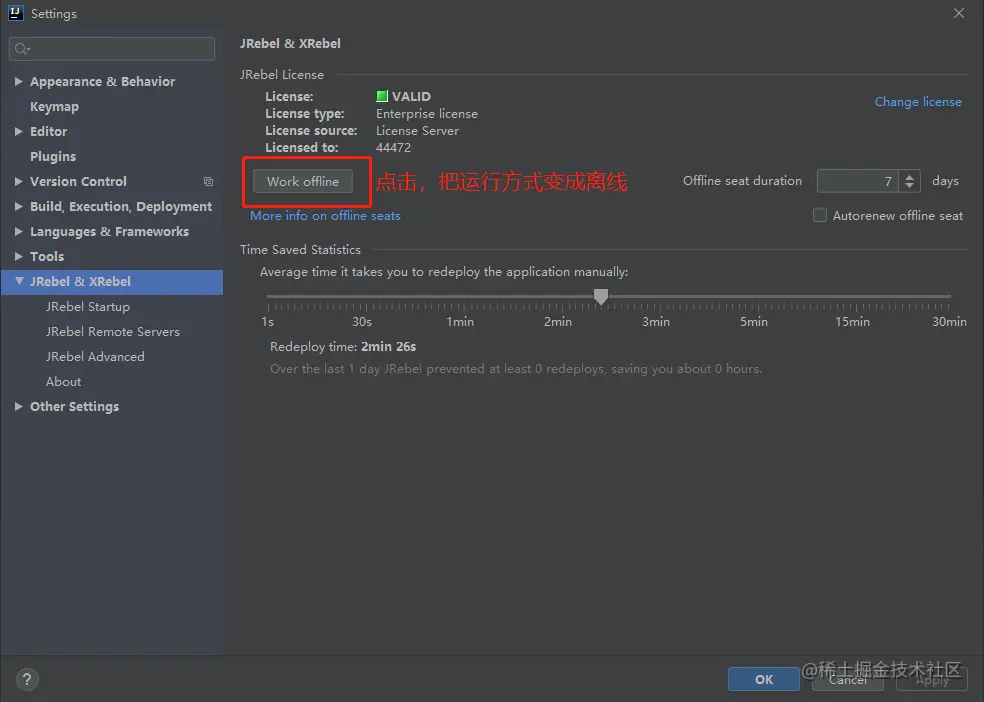This screenshot has width=984, height=702.
Task: Open the JRebel About page
Action: [x=63, y=381]
